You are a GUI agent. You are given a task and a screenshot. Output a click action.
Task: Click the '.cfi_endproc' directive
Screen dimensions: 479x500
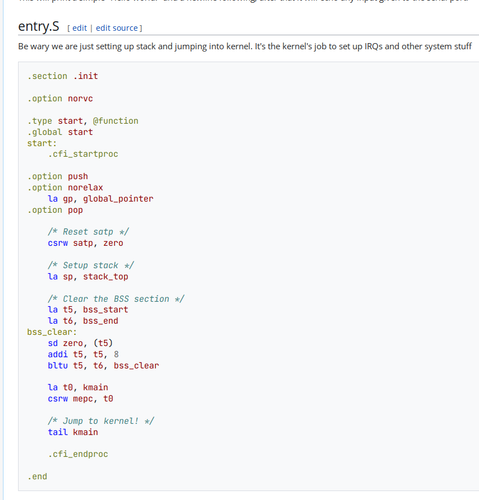(x=78, y=454)
